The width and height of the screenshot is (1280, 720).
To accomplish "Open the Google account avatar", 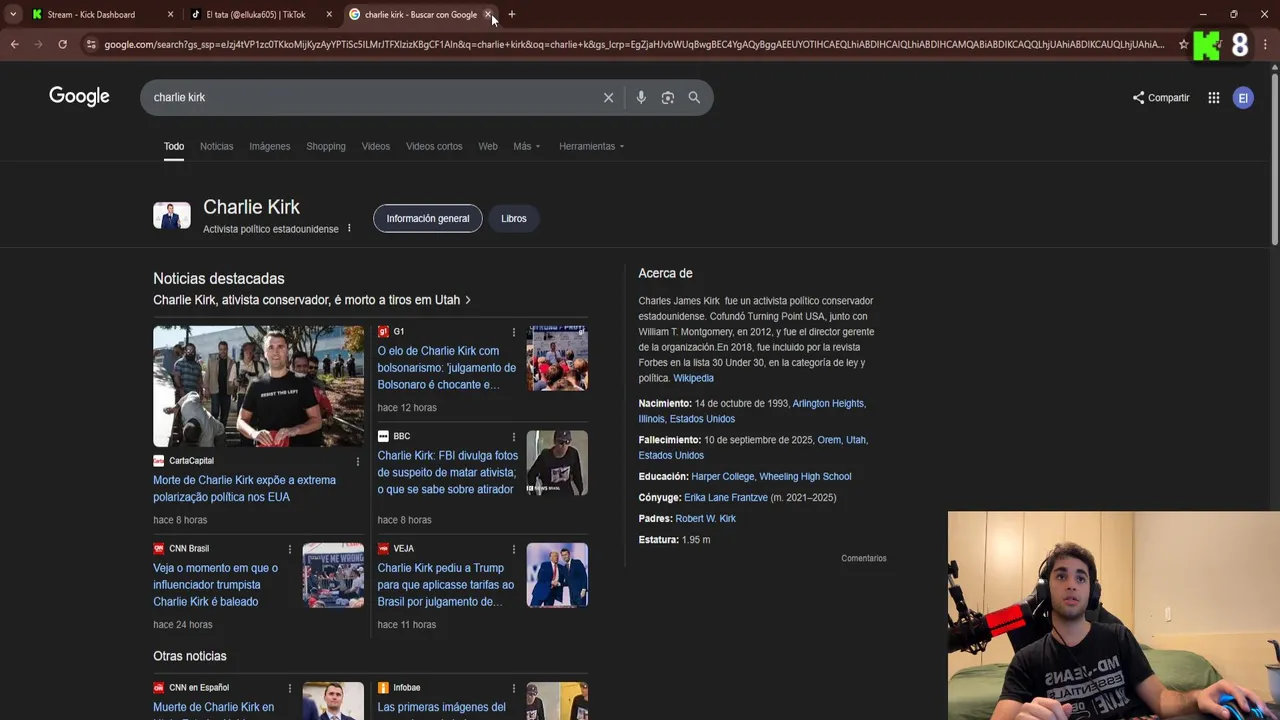I will click(x=1243, y=98).
